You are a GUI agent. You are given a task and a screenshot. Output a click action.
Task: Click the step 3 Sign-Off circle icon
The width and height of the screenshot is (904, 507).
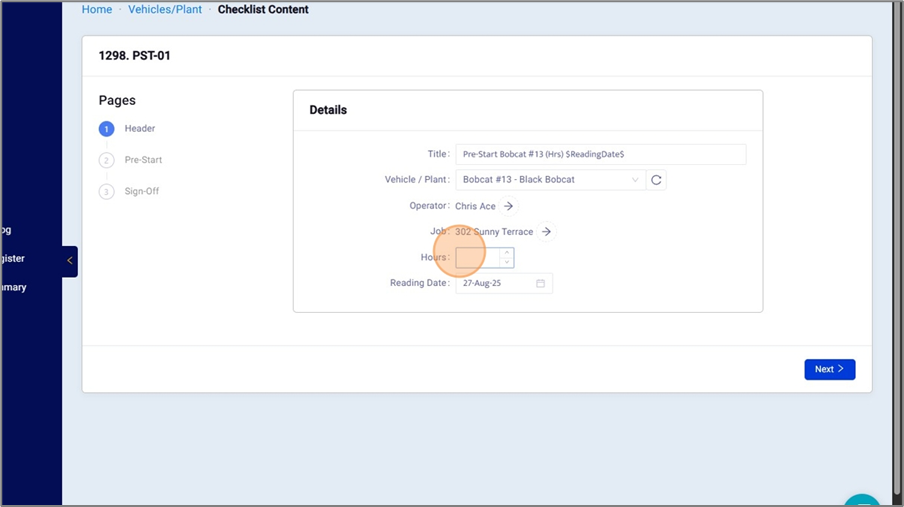point(106,191)
